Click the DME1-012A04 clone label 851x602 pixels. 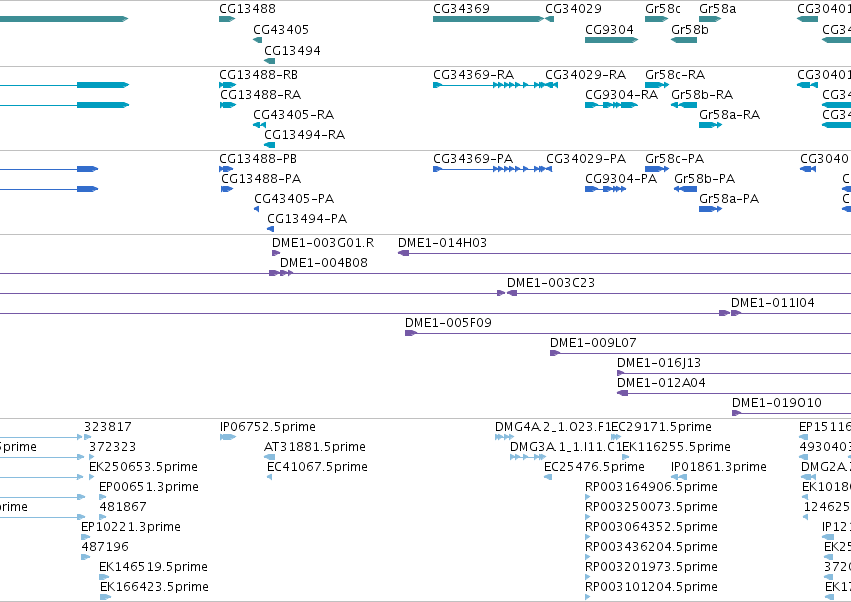click(661, 383)
